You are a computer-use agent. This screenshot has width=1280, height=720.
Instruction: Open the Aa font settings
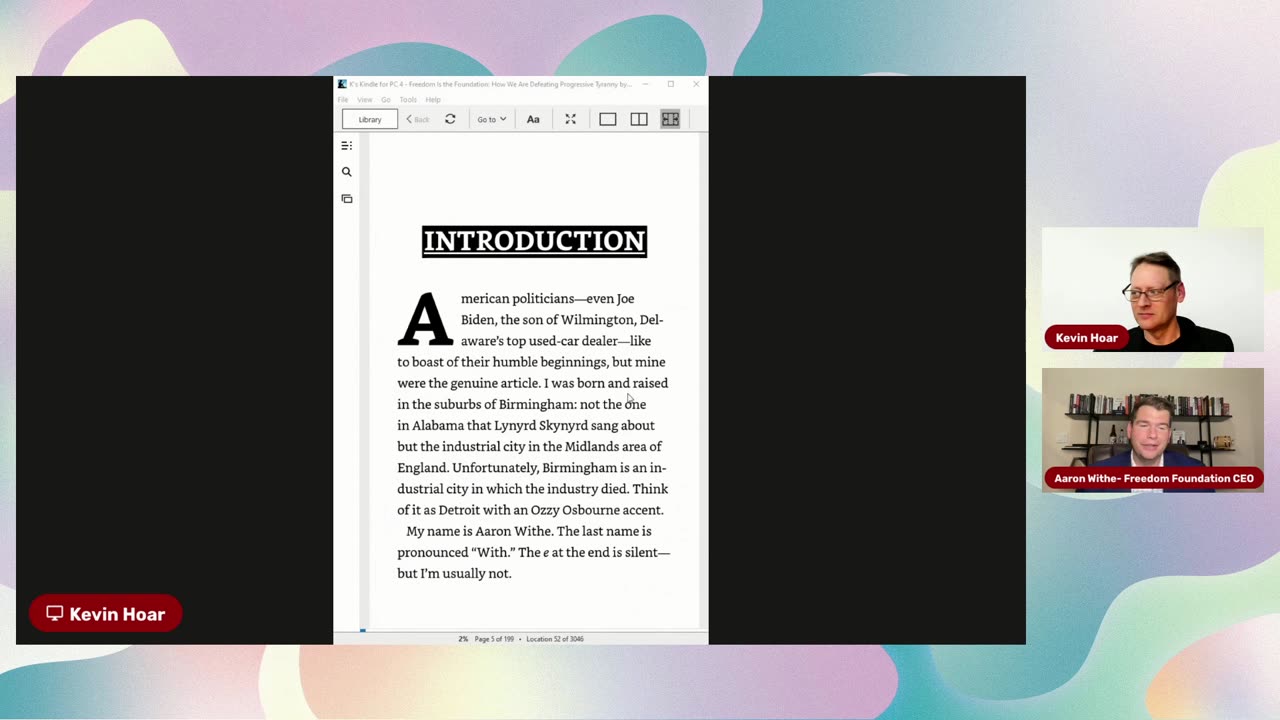coord(533,119)
